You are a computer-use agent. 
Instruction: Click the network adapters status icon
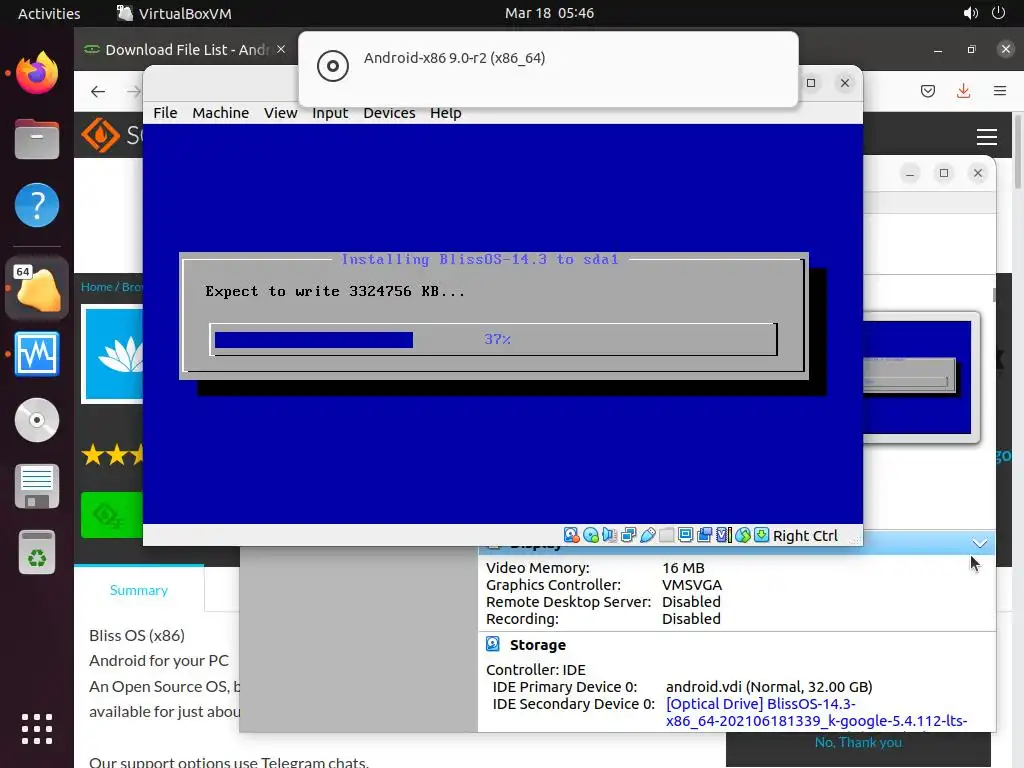(628, 536)
